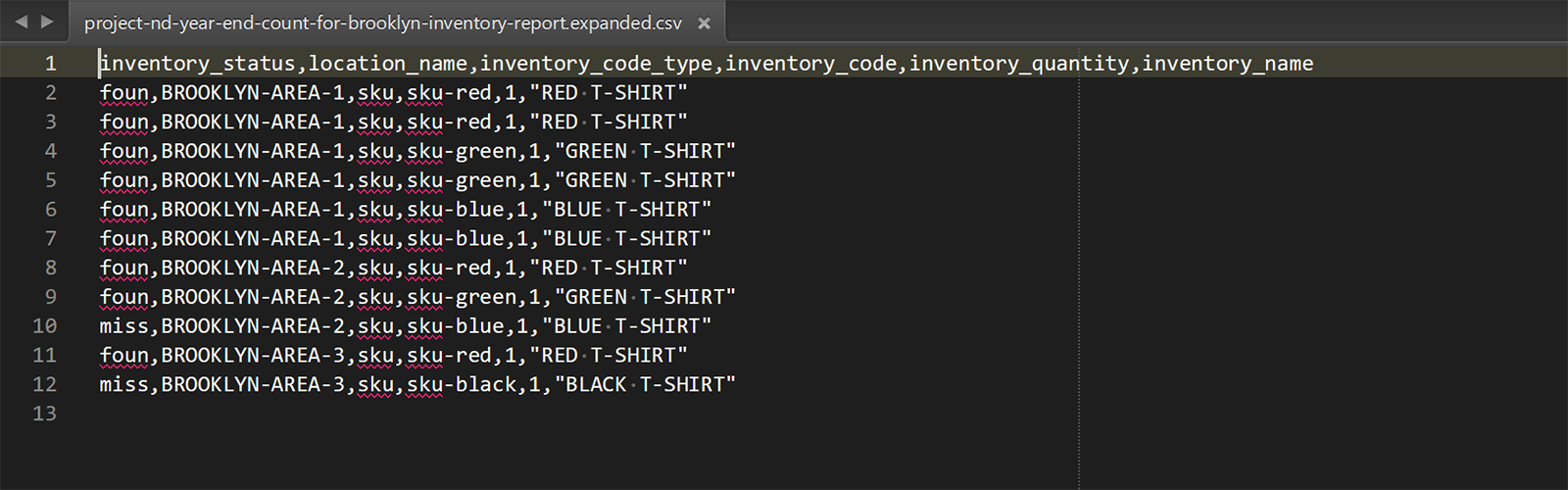Click BROOKLYN-AREA-2 on line 8
Image resolution: width=1568 pixels, height=490 pixels.
click(x=253, y=268)
